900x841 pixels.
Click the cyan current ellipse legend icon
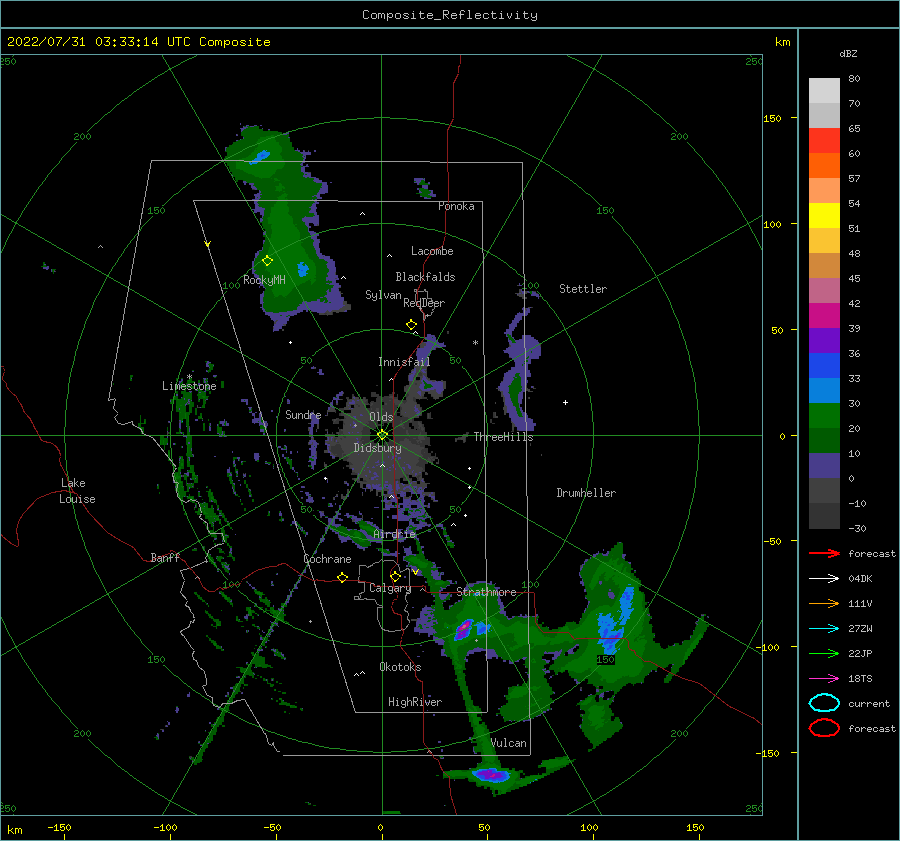[x=824, y=703]
